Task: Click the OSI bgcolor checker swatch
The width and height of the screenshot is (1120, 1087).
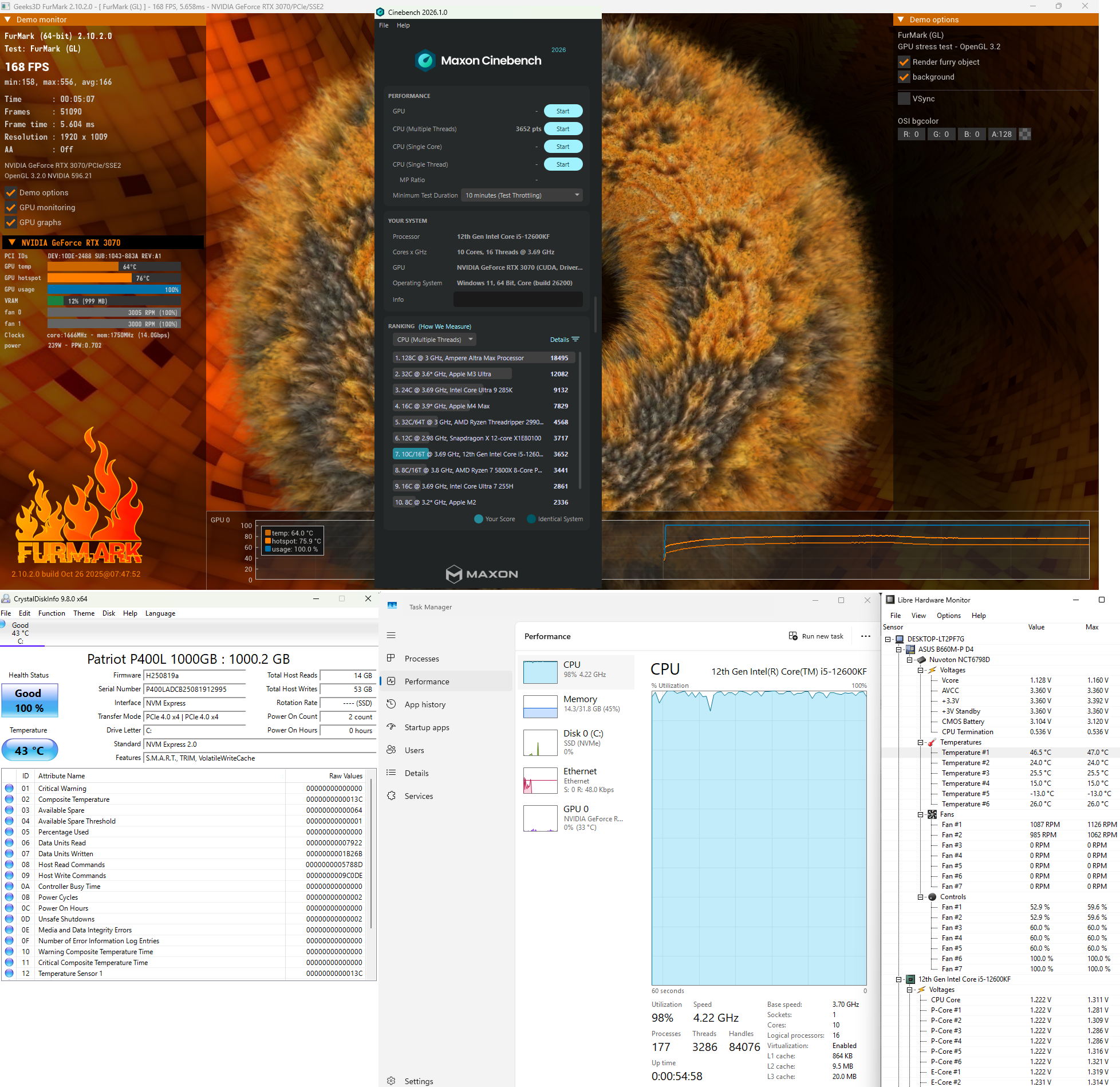Action: (x=1025, y=134)
